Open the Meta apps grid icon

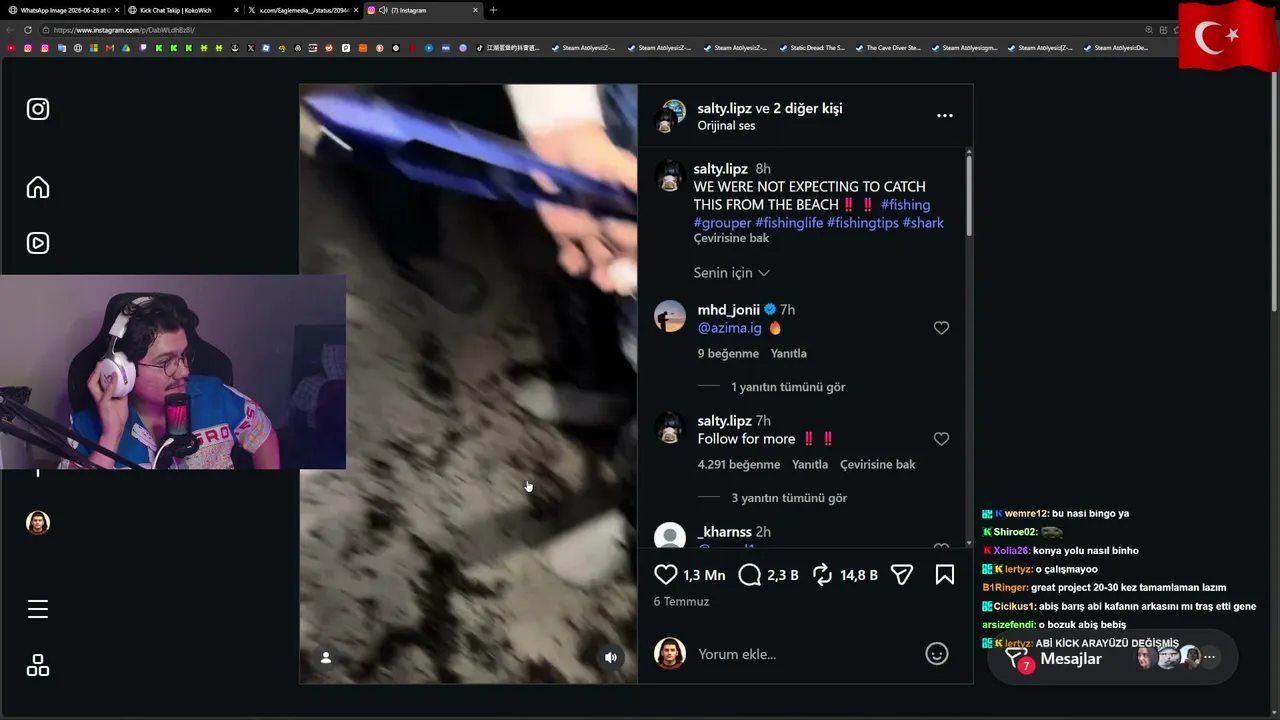[x=38, y=666]
